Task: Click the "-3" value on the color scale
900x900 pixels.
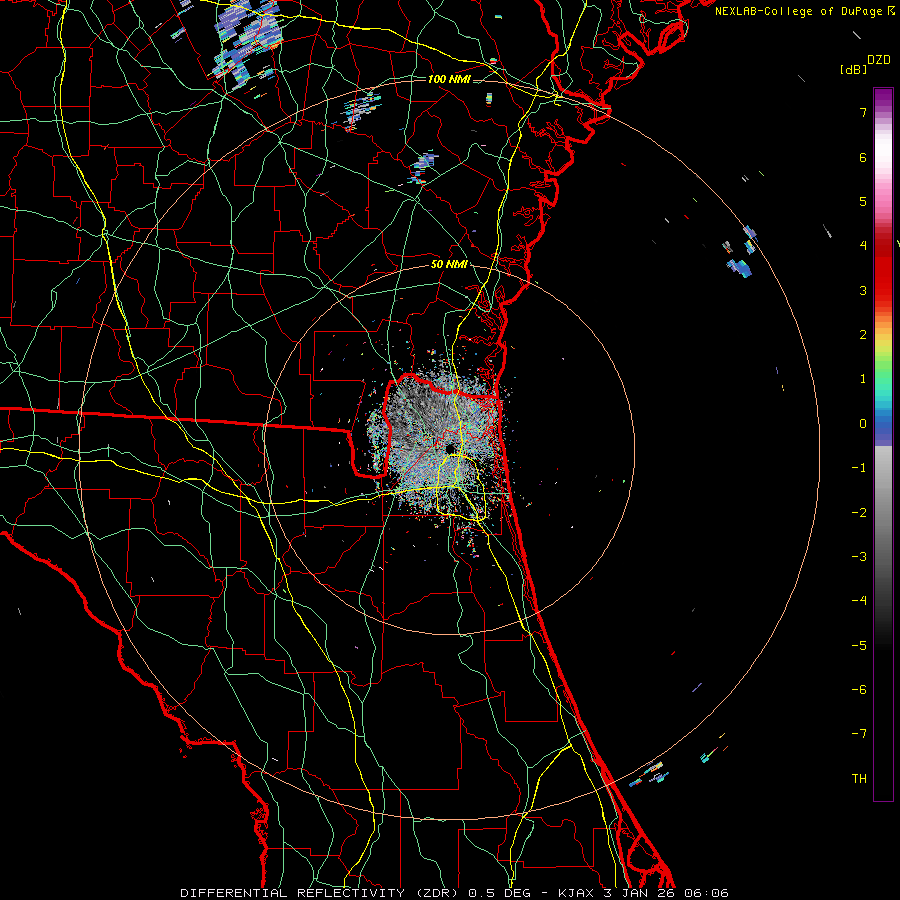Action: [859, 557]
